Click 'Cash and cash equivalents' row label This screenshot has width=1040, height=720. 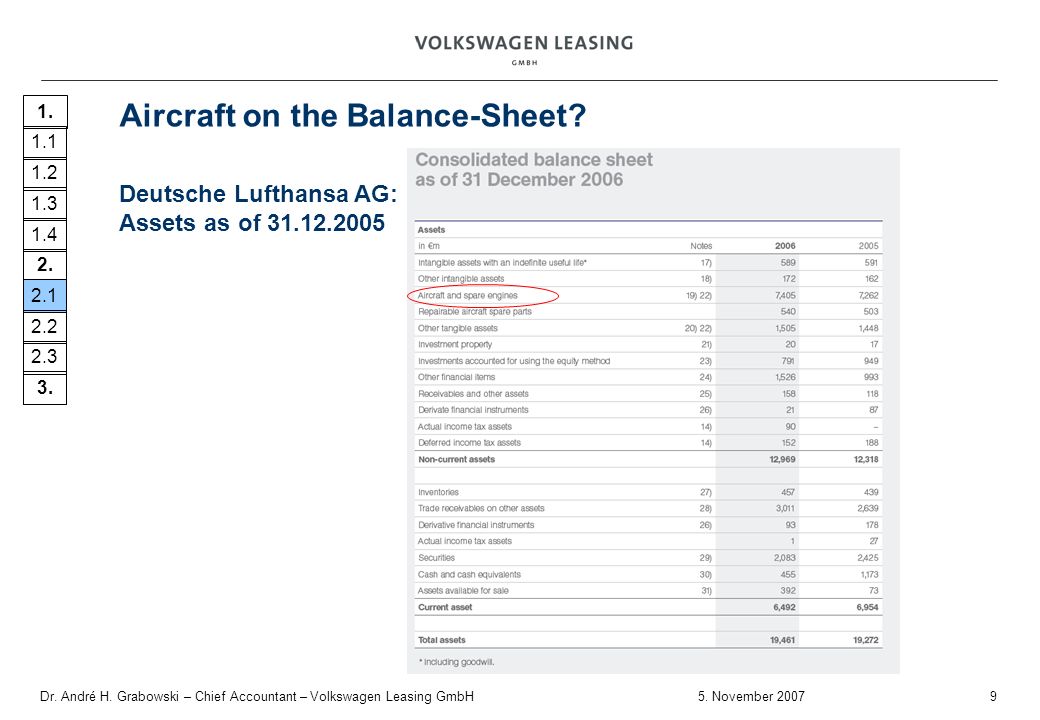pos(470,575)
